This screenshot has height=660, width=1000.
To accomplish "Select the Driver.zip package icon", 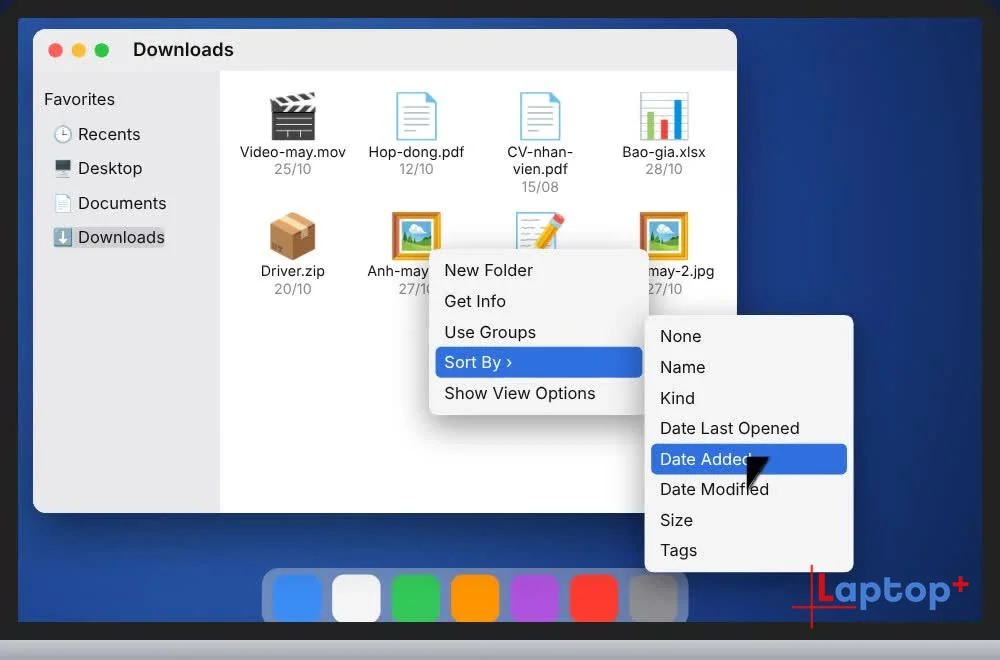I will pos(293,235).
